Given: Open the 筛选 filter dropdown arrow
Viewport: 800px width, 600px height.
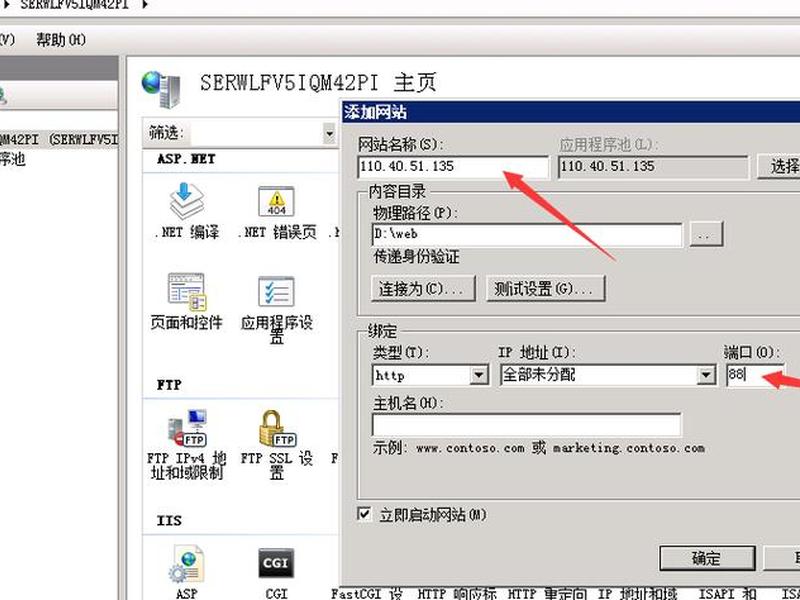Looking at the screenshot, I should [x=330, y=134].
